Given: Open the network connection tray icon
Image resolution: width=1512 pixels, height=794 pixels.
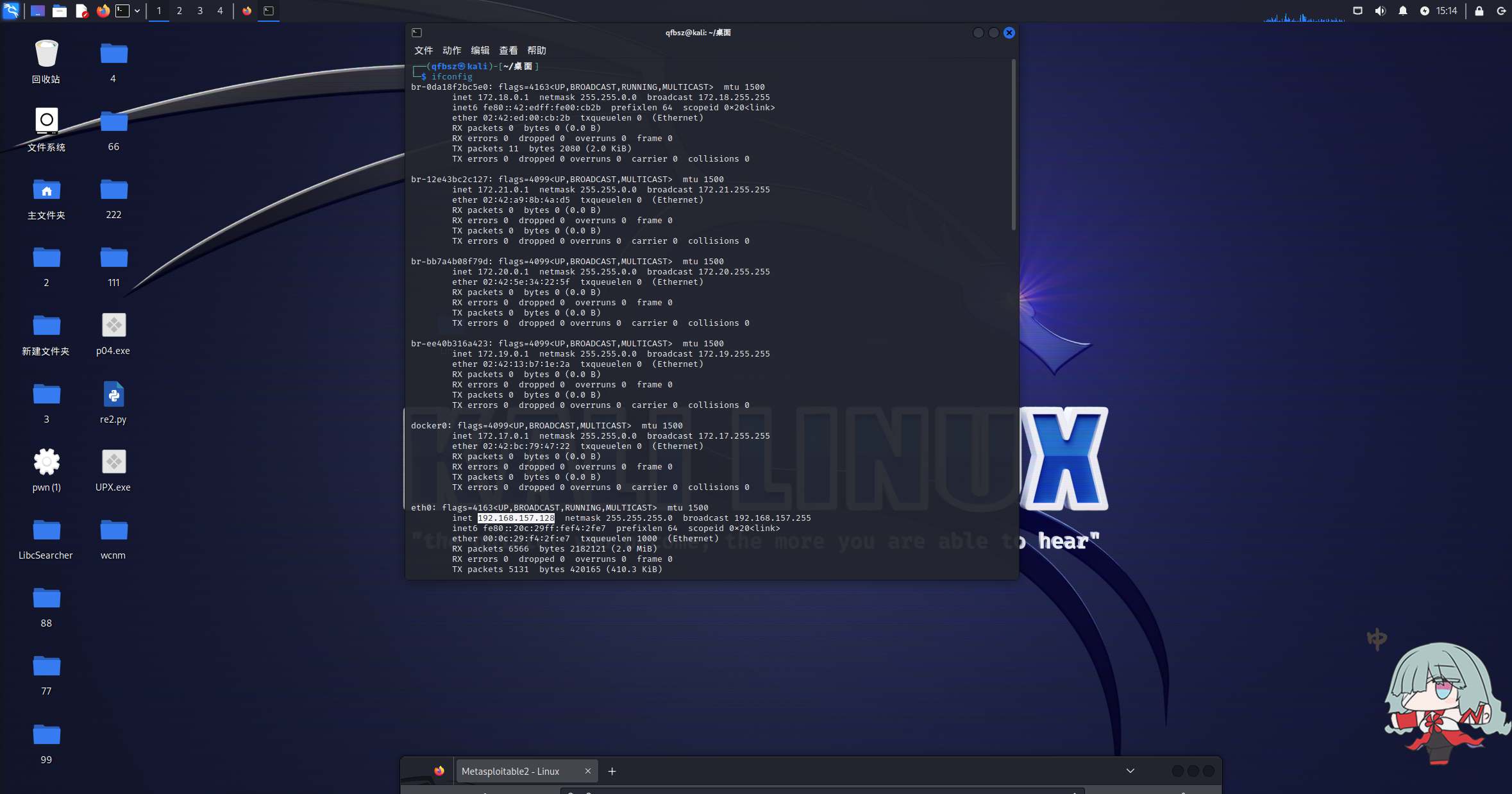Looking at the screenshot, I should (x=1358, y=11).
